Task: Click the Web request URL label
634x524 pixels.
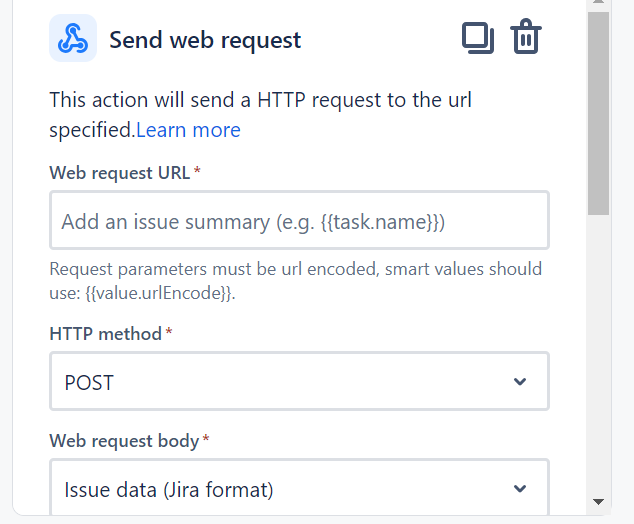Action: [x=120, y=173]
